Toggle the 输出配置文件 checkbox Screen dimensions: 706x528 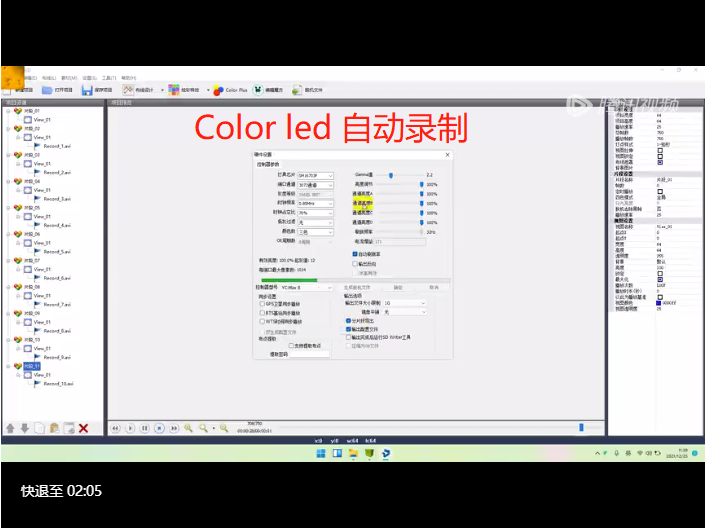tap(348, 329)
